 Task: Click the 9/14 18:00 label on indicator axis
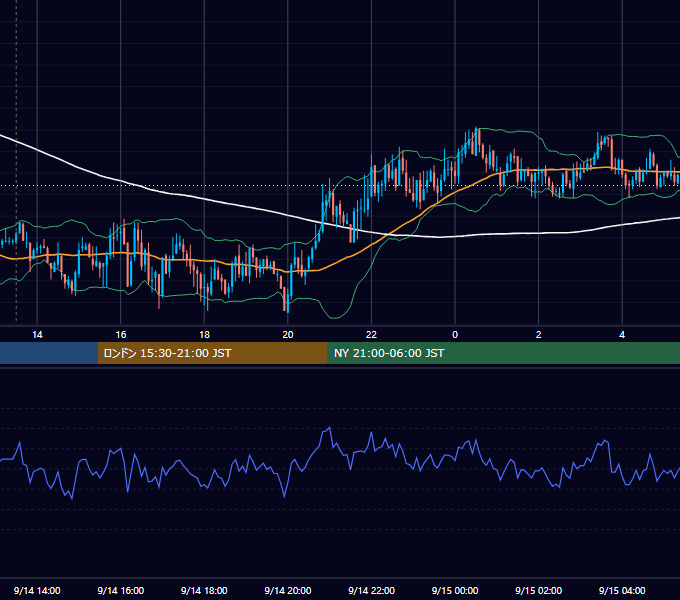(204, 590)
